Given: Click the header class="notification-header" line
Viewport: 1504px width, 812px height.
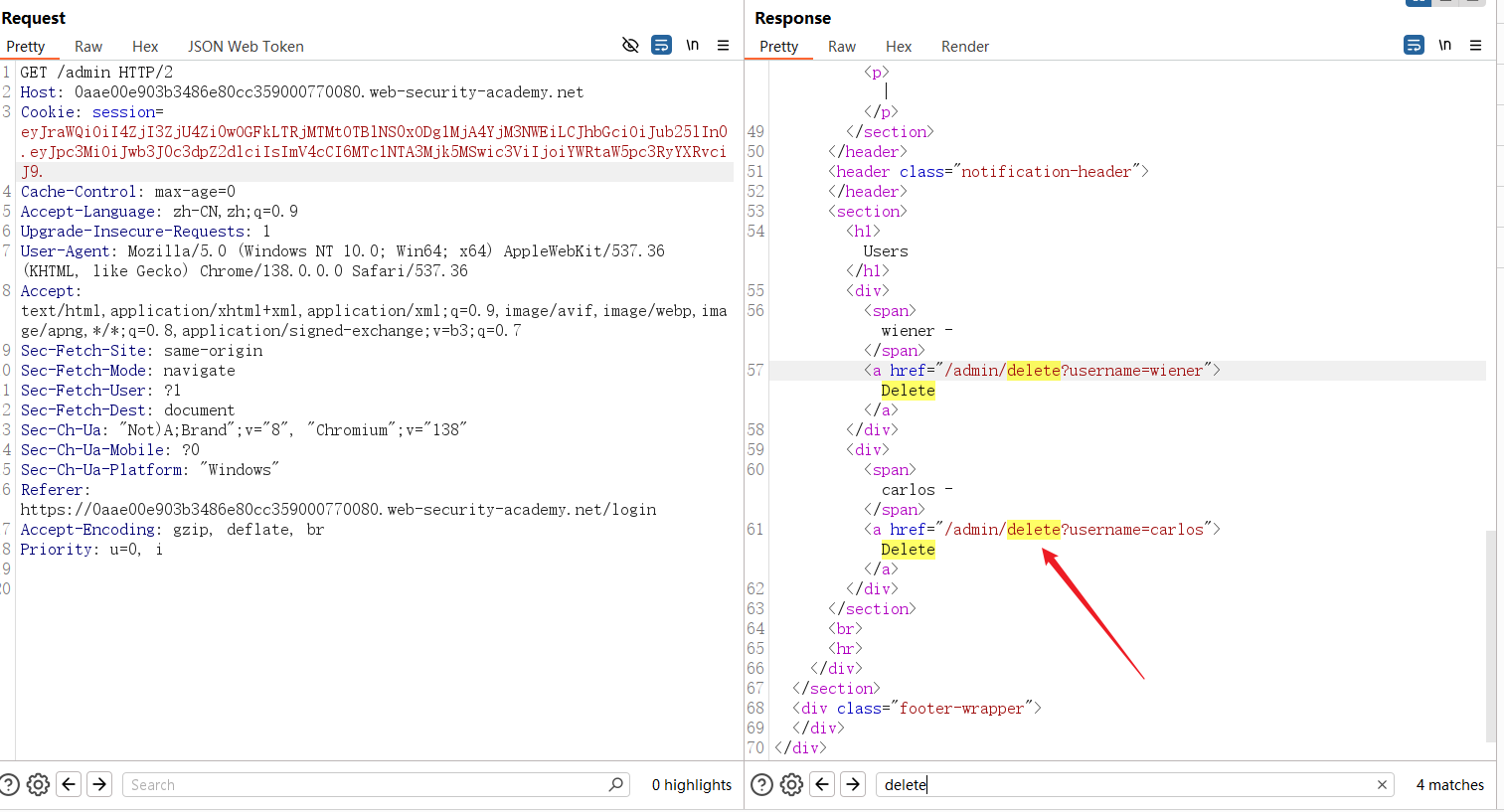Looking at the screenshot, I should 988,172.
